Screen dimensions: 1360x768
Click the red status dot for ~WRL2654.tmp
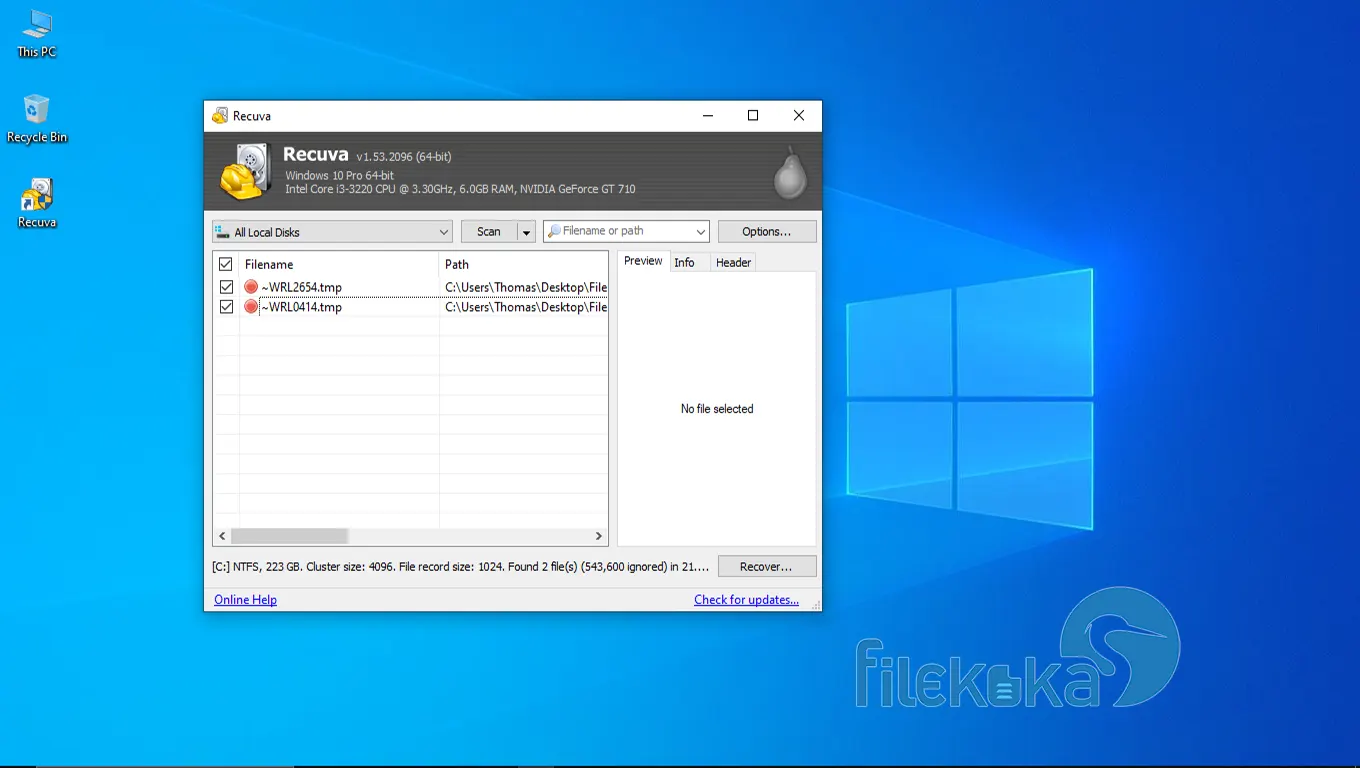click(251, 287)
